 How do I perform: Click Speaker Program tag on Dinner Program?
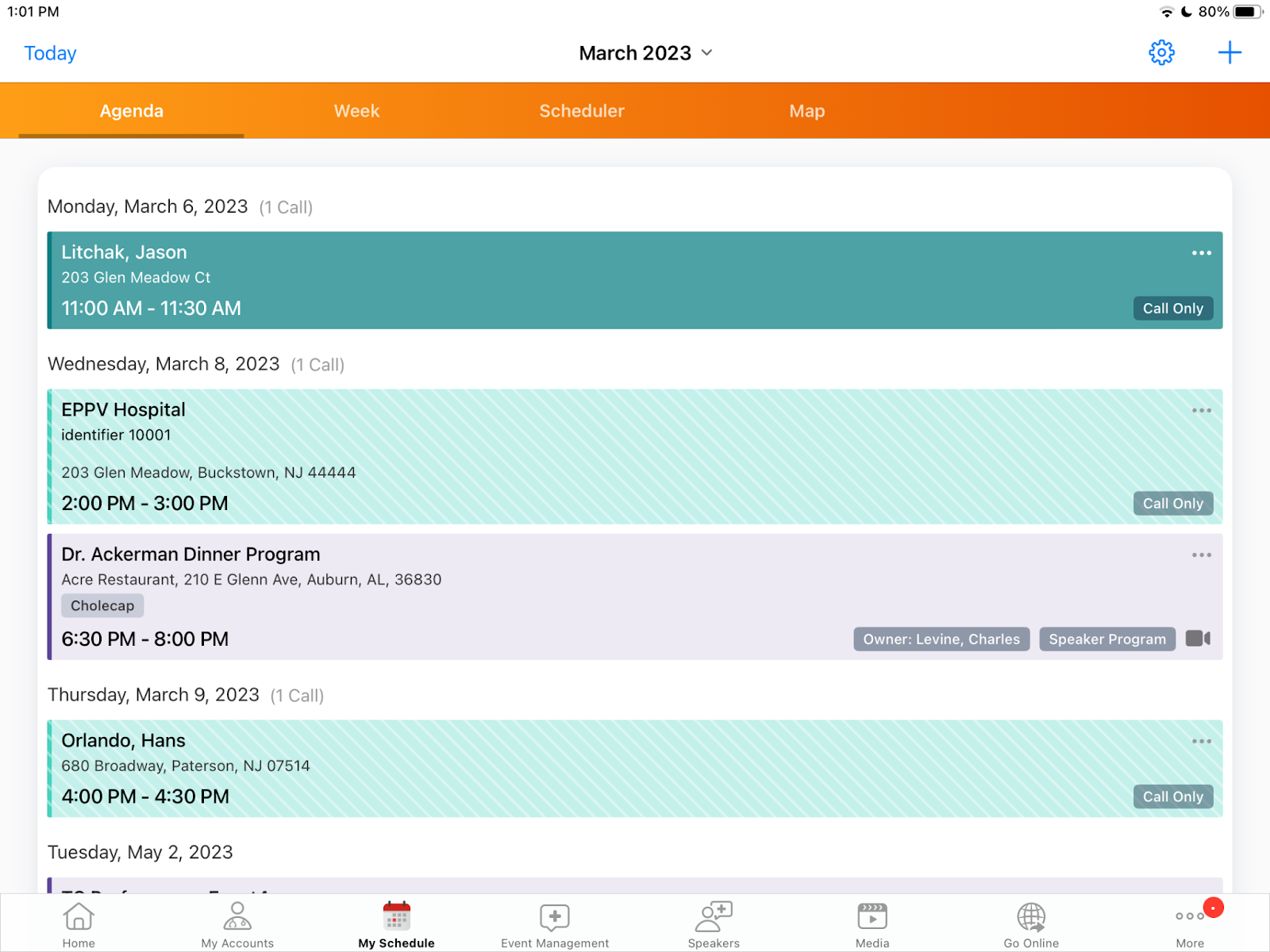tap(1107, 639)
